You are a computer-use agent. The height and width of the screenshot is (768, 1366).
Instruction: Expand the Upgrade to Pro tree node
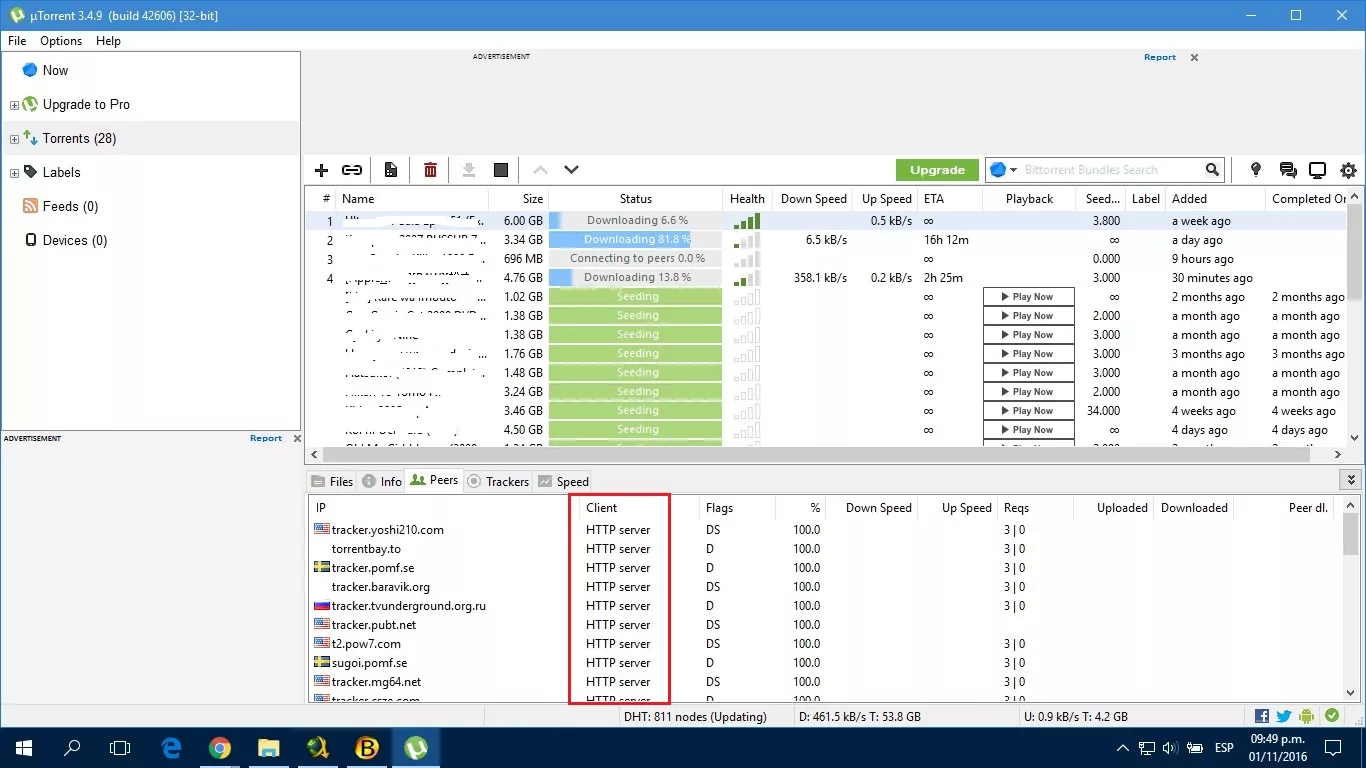pyautogui.click(x=14, y=105)
